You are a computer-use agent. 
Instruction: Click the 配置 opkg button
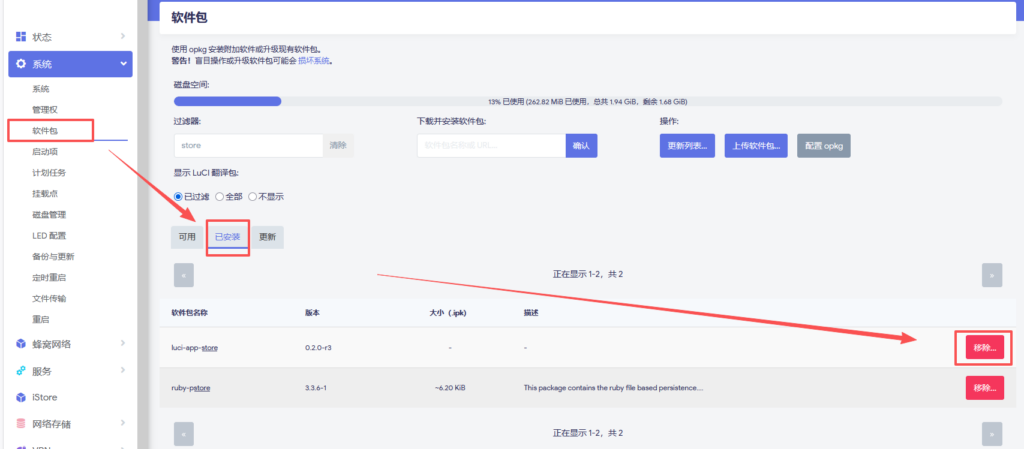pos(824,146)
